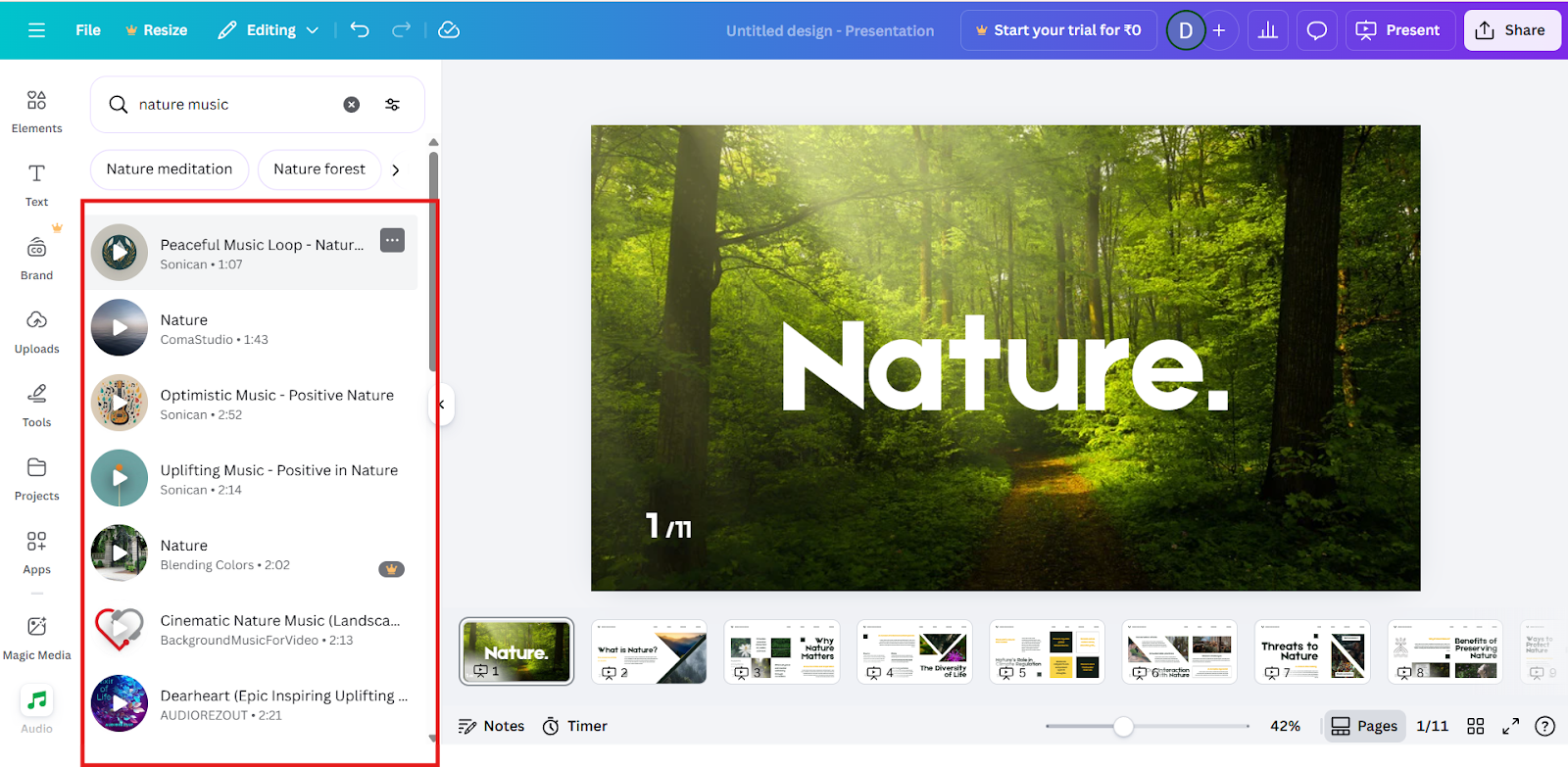Open the Elements panel
This screenshot has height=767, width=1568.
click(x=37, y=112)
